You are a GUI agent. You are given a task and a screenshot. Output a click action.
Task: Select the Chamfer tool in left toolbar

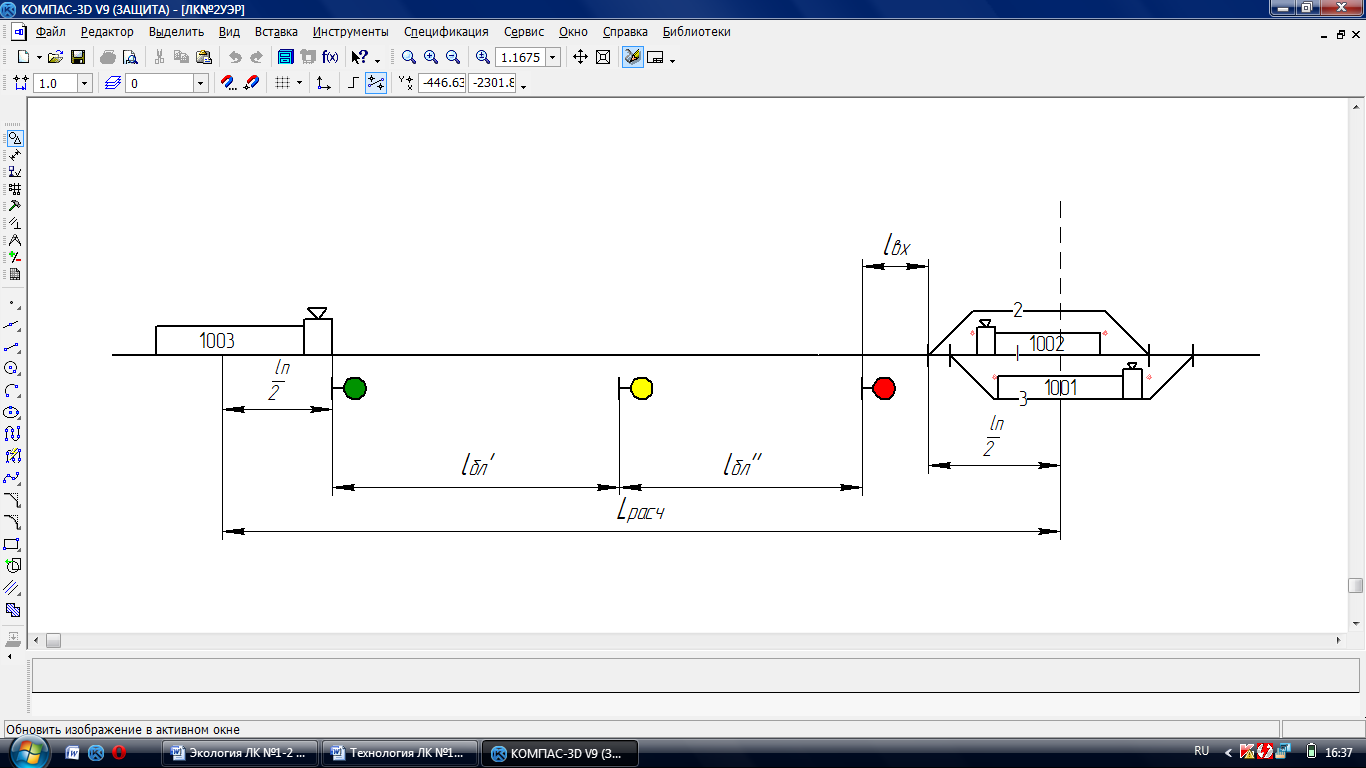pyautogui.click(x=13, y=500)
